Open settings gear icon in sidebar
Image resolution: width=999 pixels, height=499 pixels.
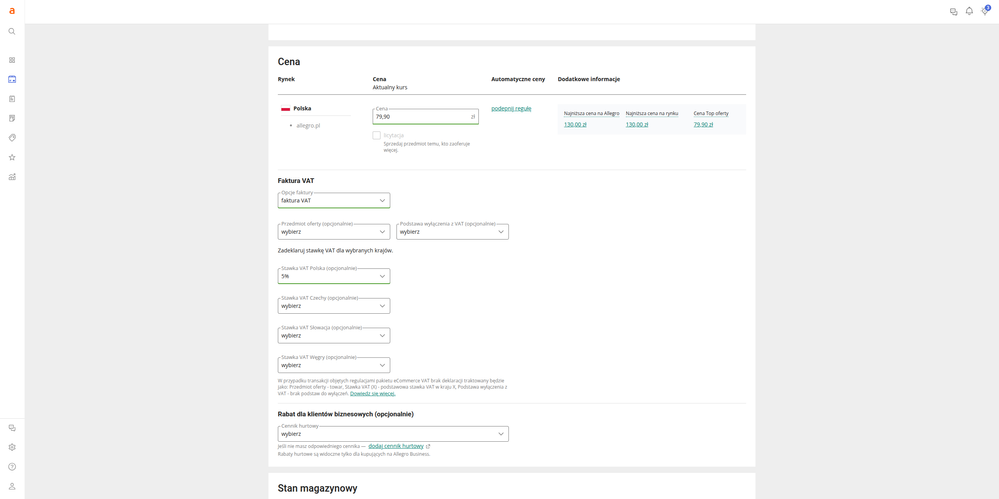[x=12, y=447]
